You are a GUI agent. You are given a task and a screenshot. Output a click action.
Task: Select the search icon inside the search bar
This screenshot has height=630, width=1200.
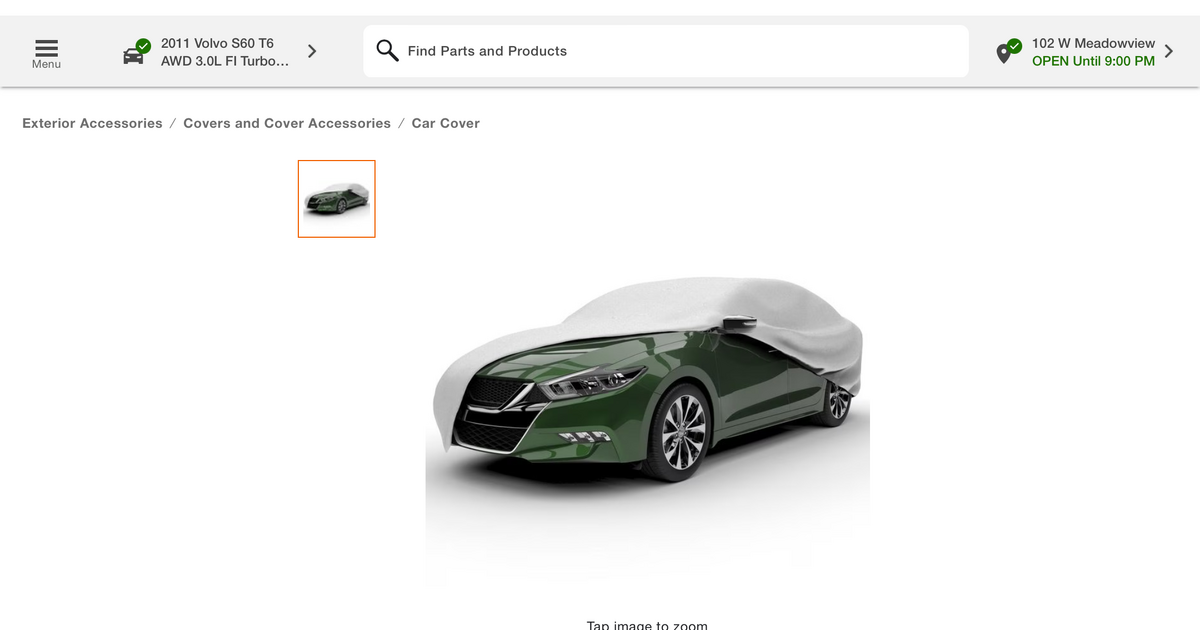pyautogui.click(x=387, y=50)
